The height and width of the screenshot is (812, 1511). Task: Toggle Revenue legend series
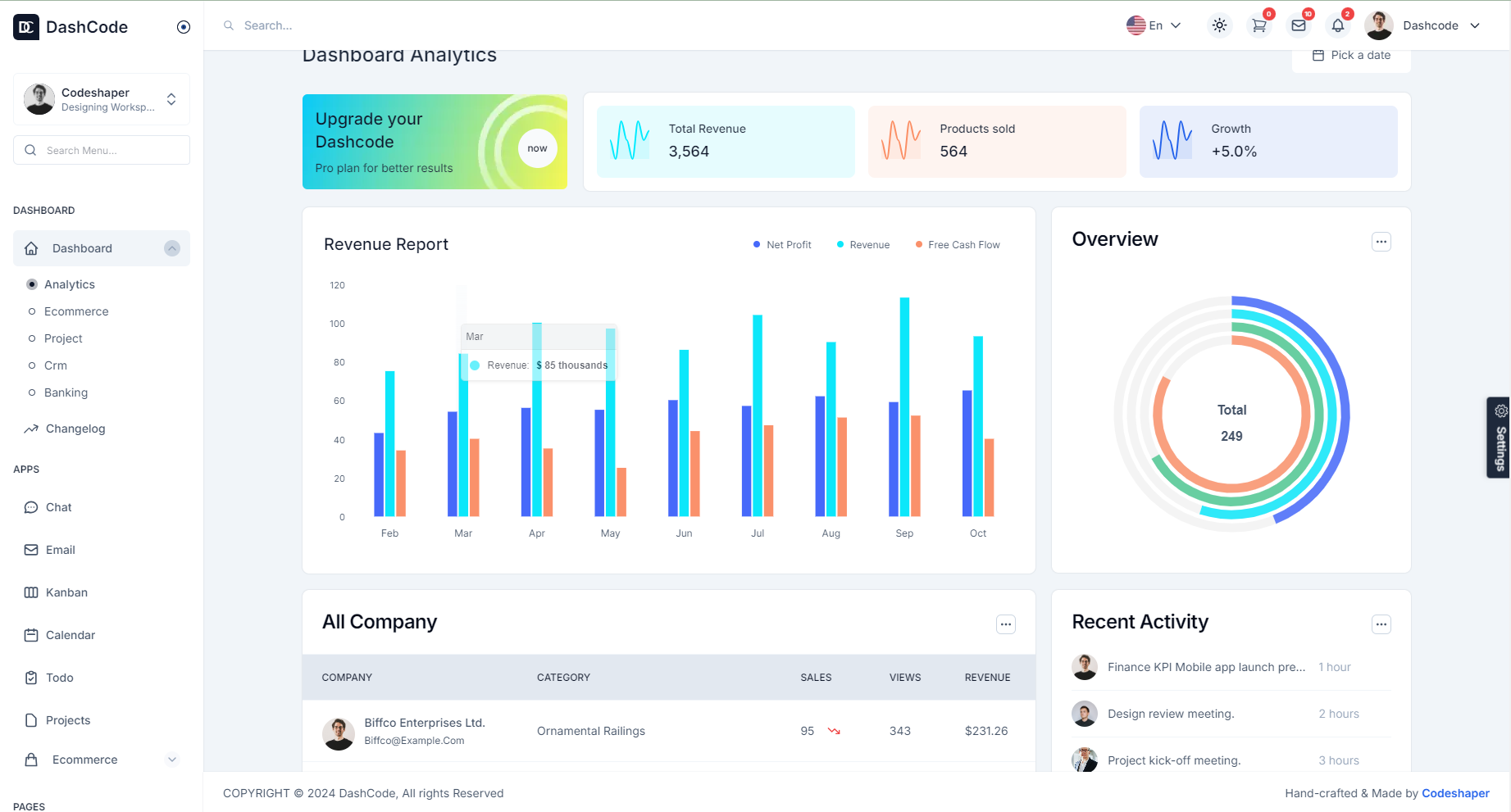point(862,245)
